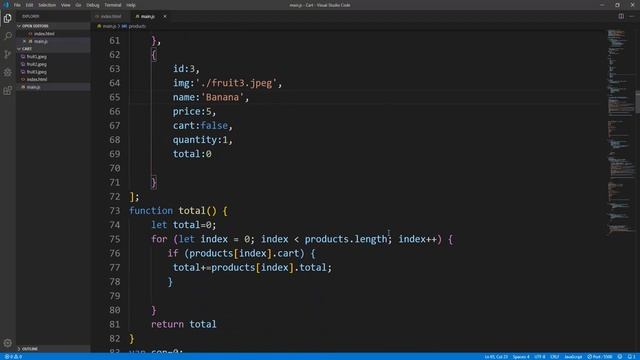Open the Edit menu
640x360 pixels.
(x=29, y=5)
